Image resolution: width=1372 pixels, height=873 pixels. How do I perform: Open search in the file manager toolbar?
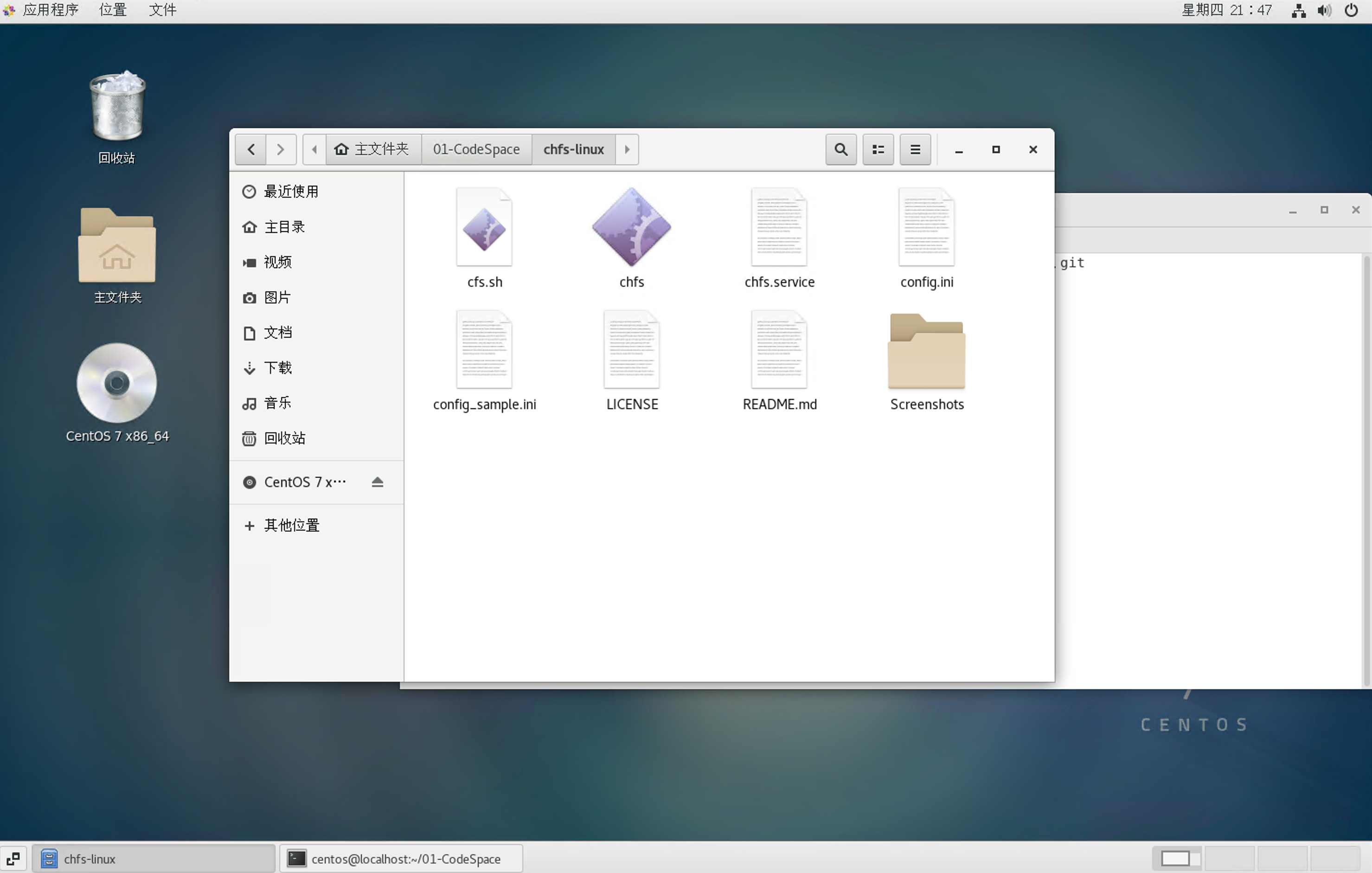click(840, 149)
